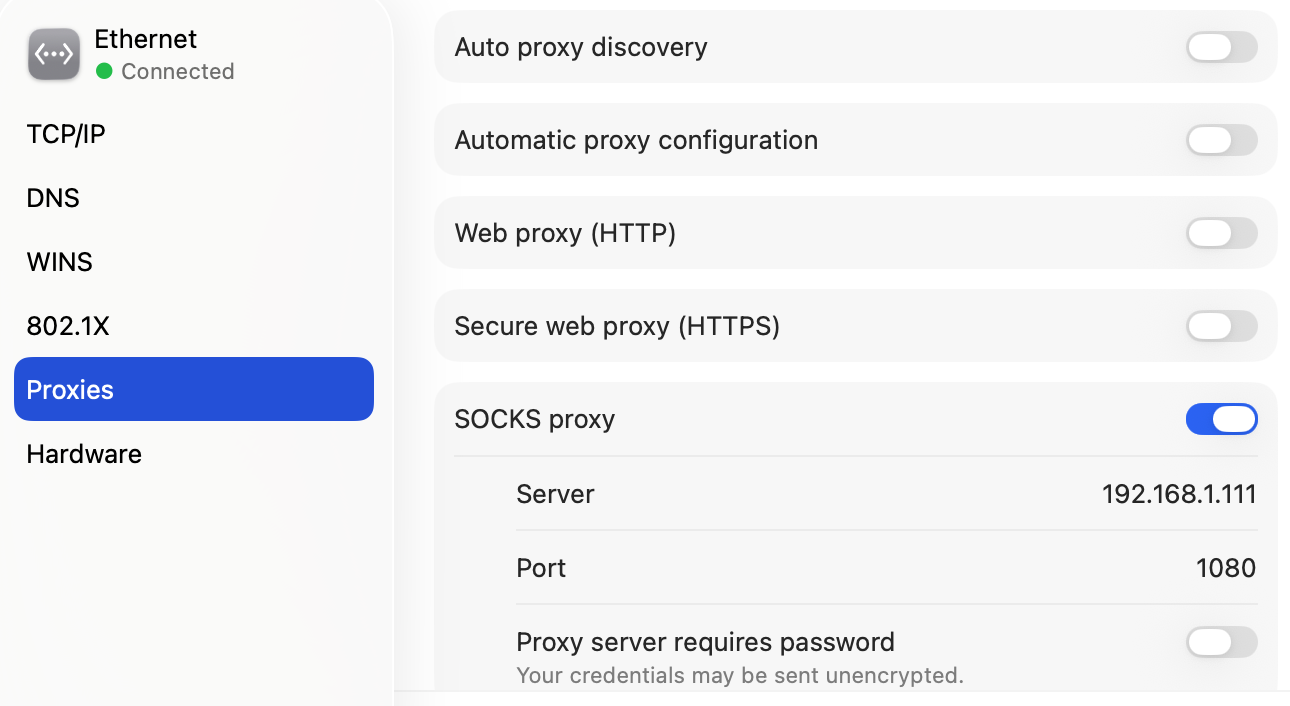Go to the Hardware section
The image size is (1290, 706).
(84, 454)
